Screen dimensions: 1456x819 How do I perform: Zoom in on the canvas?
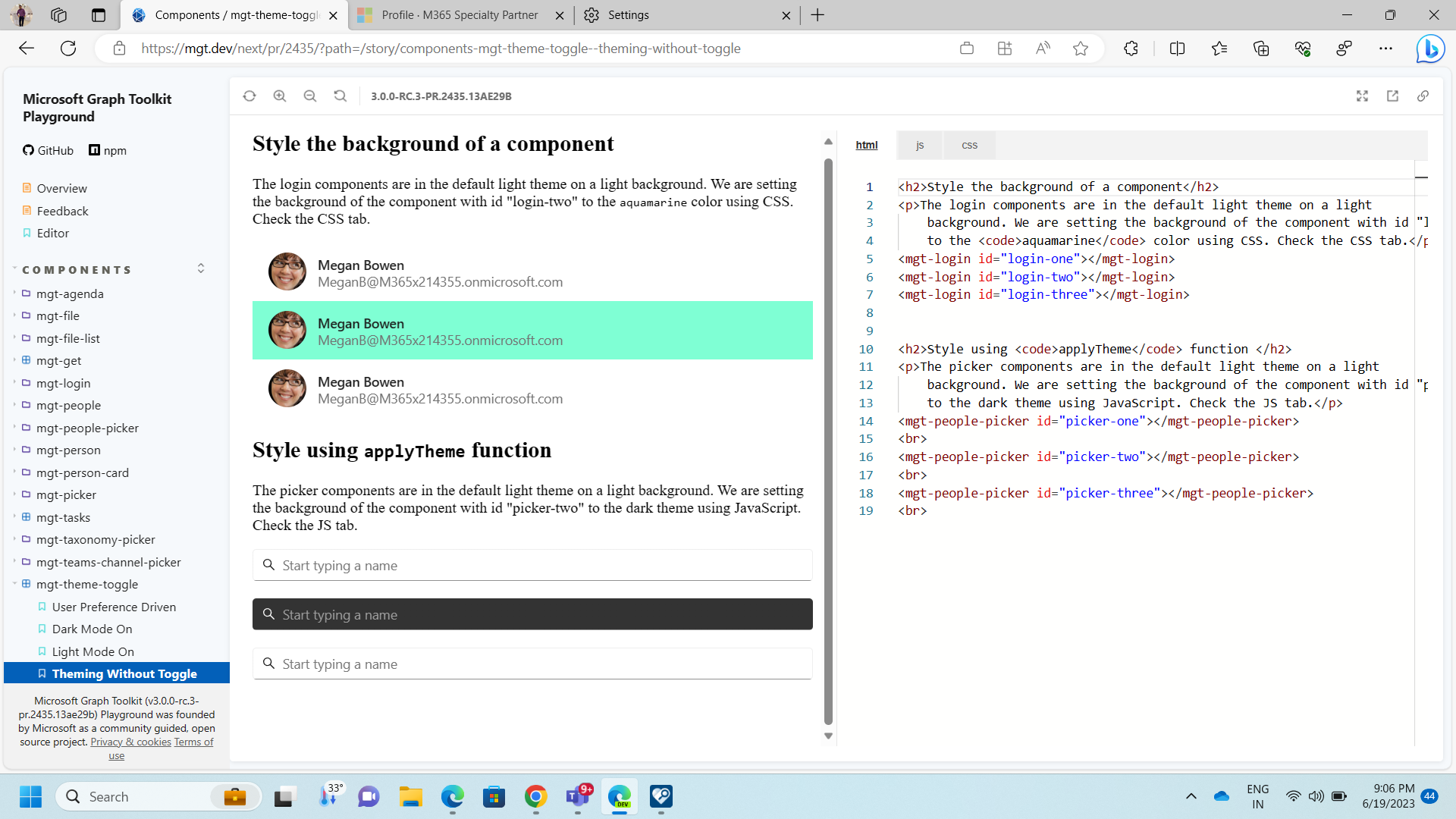point(280,96)
